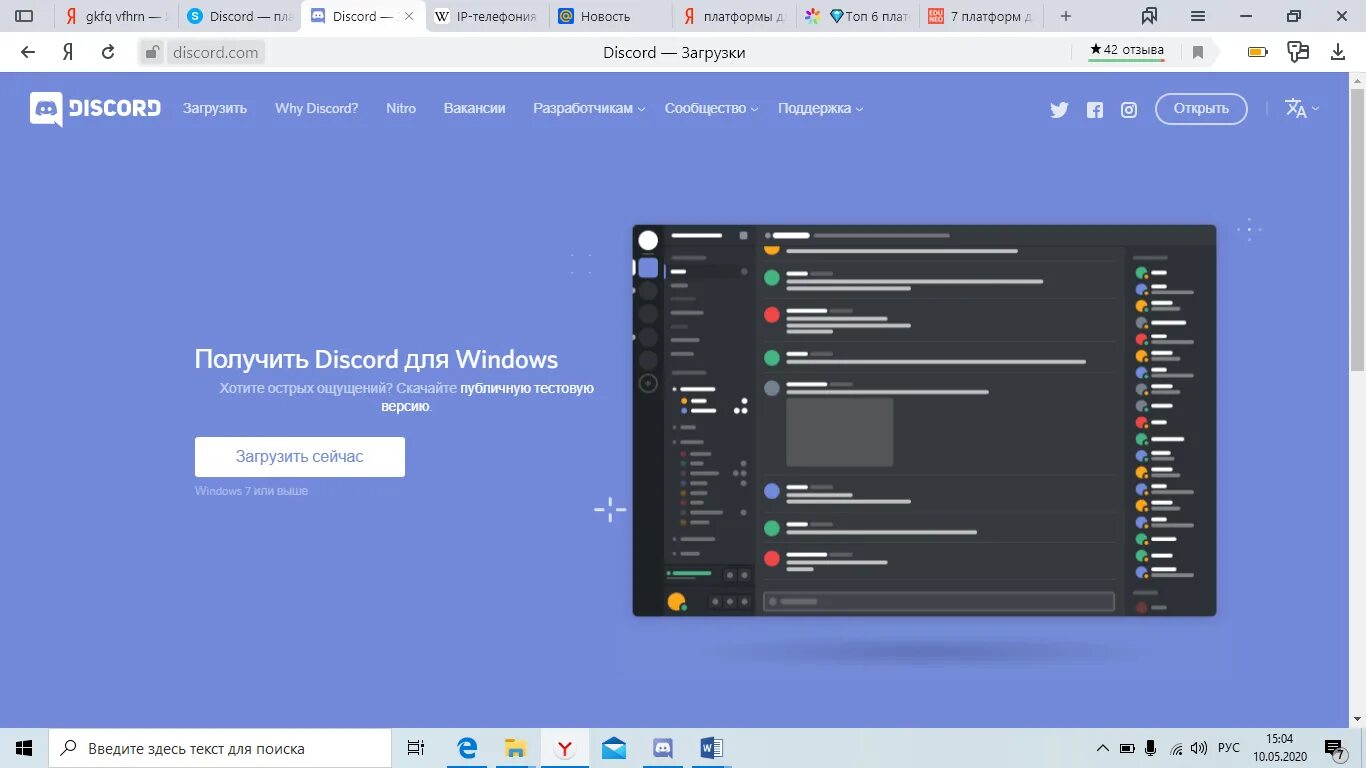Click the Загрузить сейчас download button
Image resolution: width=1366 pixels, height=768 pixels.
tap(300, 456)
